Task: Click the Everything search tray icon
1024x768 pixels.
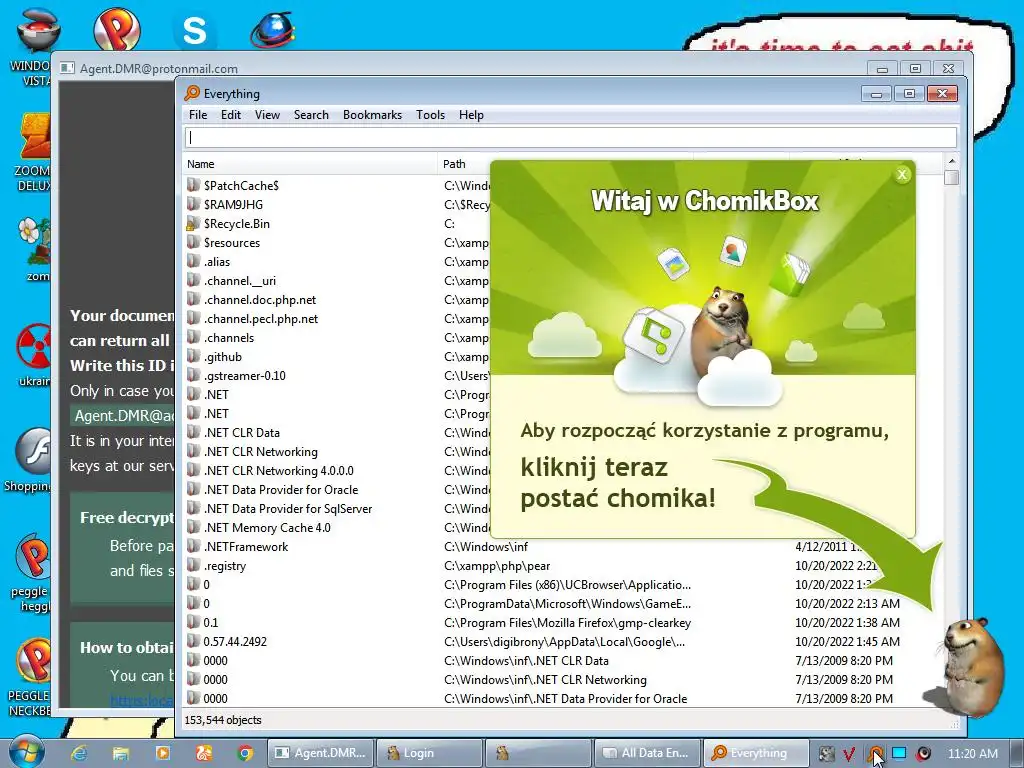Action: tap(875, 754)
